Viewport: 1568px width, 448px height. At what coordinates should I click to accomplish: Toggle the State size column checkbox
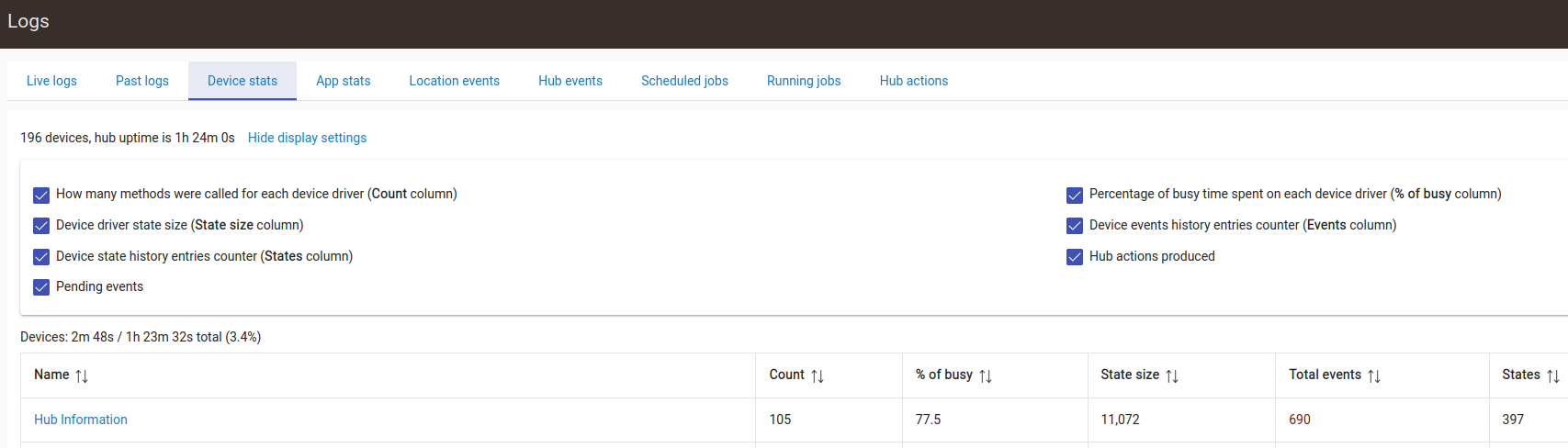41,226
